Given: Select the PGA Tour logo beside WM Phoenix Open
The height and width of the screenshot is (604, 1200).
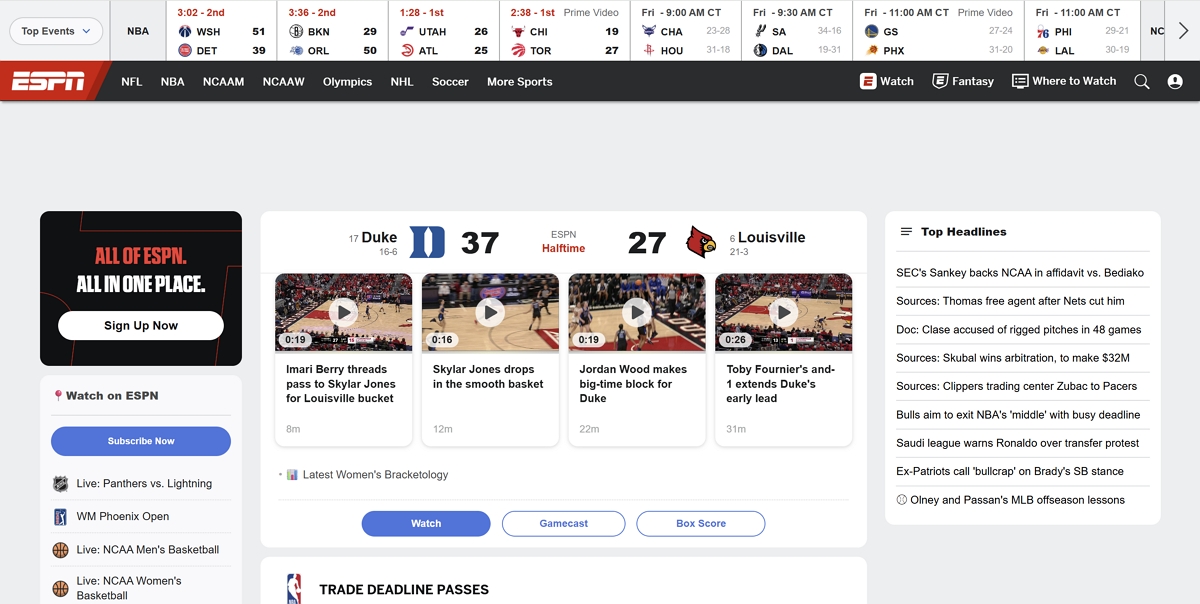Looking at the screenshot, I should tap(60, 516).
